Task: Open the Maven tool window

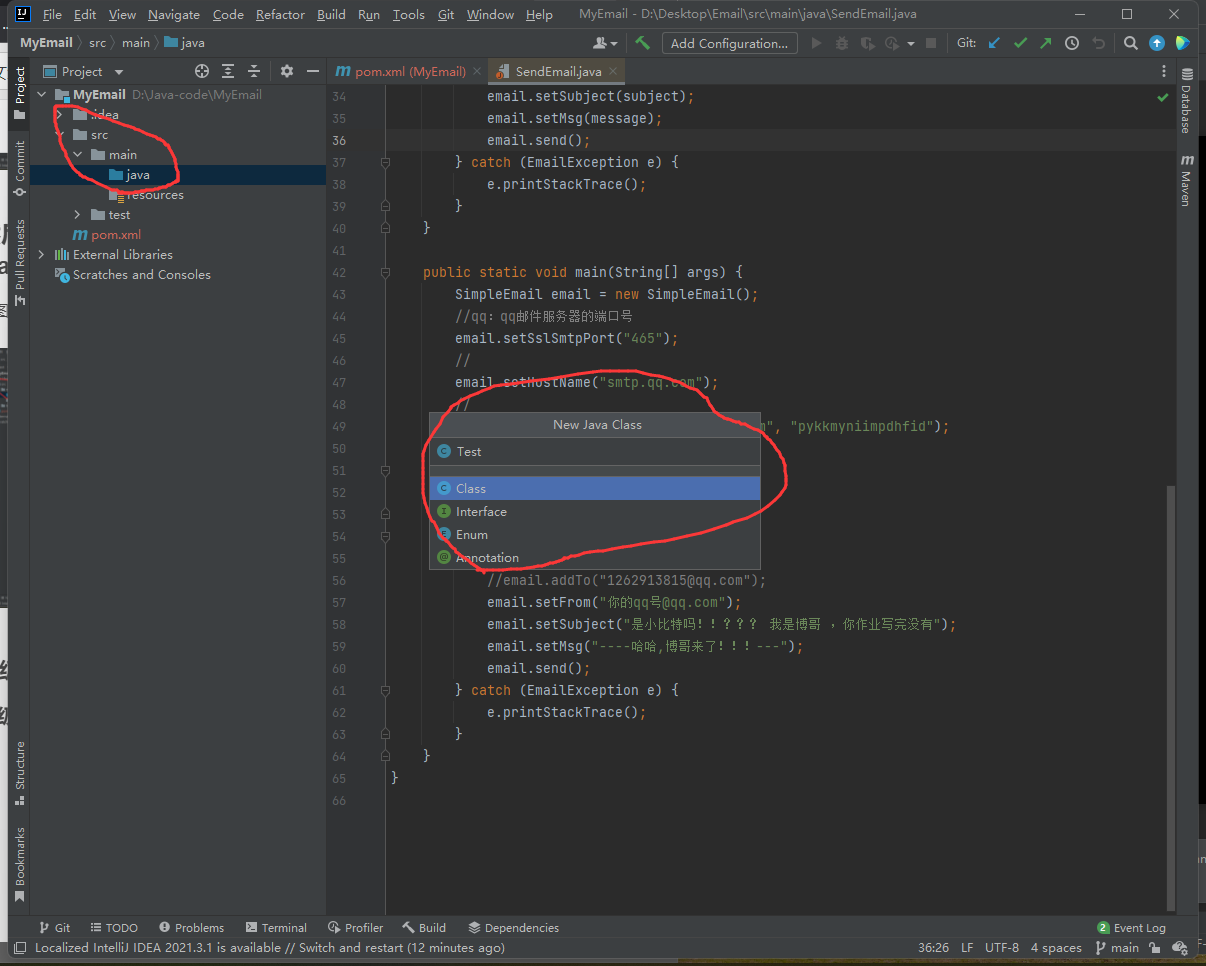Action: [1186, 180]
